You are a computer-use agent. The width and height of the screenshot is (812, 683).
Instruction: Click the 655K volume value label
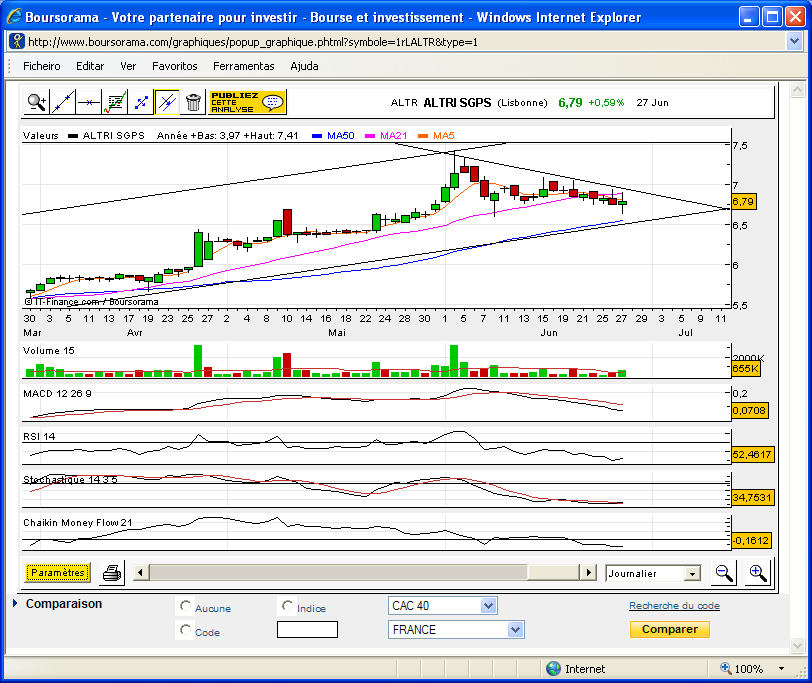(x=746, y=369)
